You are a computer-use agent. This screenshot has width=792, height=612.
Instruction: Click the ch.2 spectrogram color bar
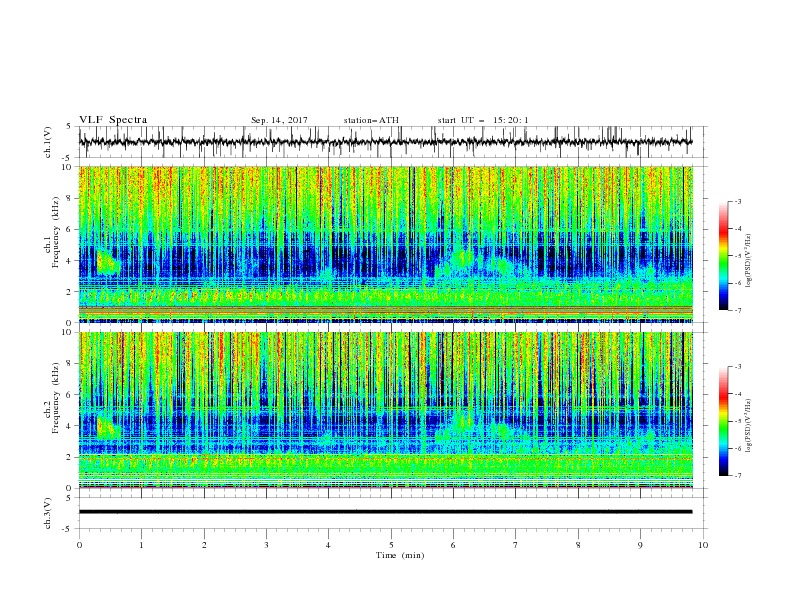click(723, 421)
